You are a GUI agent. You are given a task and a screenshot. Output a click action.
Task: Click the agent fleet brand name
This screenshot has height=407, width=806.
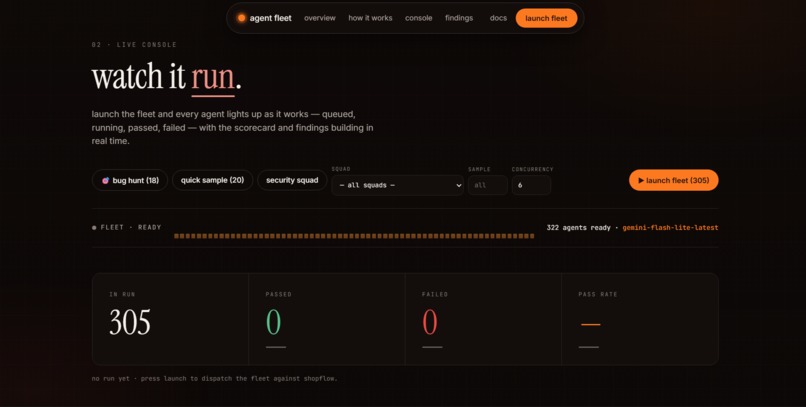[270, 18]
